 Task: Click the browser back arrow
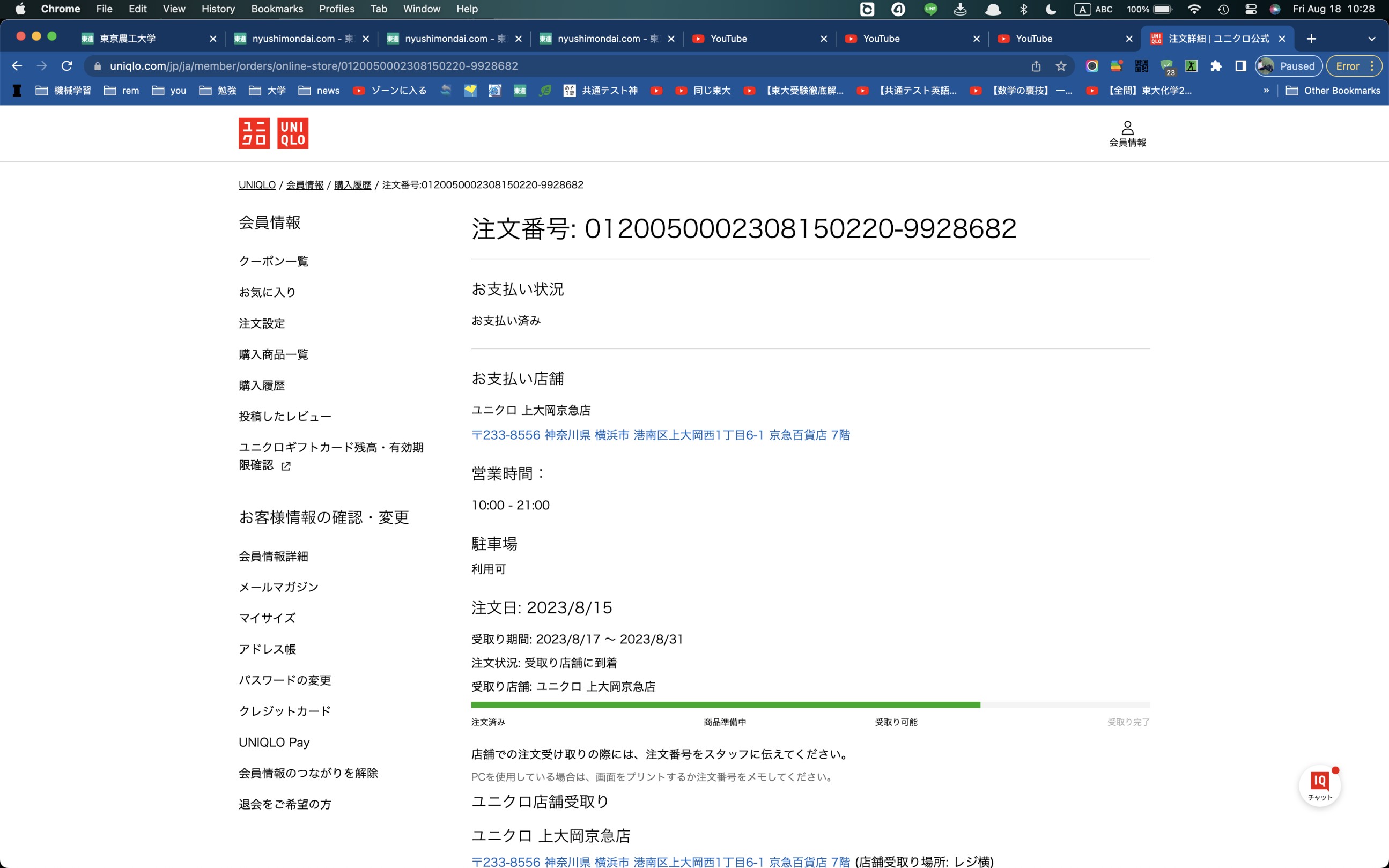(17, 66)
